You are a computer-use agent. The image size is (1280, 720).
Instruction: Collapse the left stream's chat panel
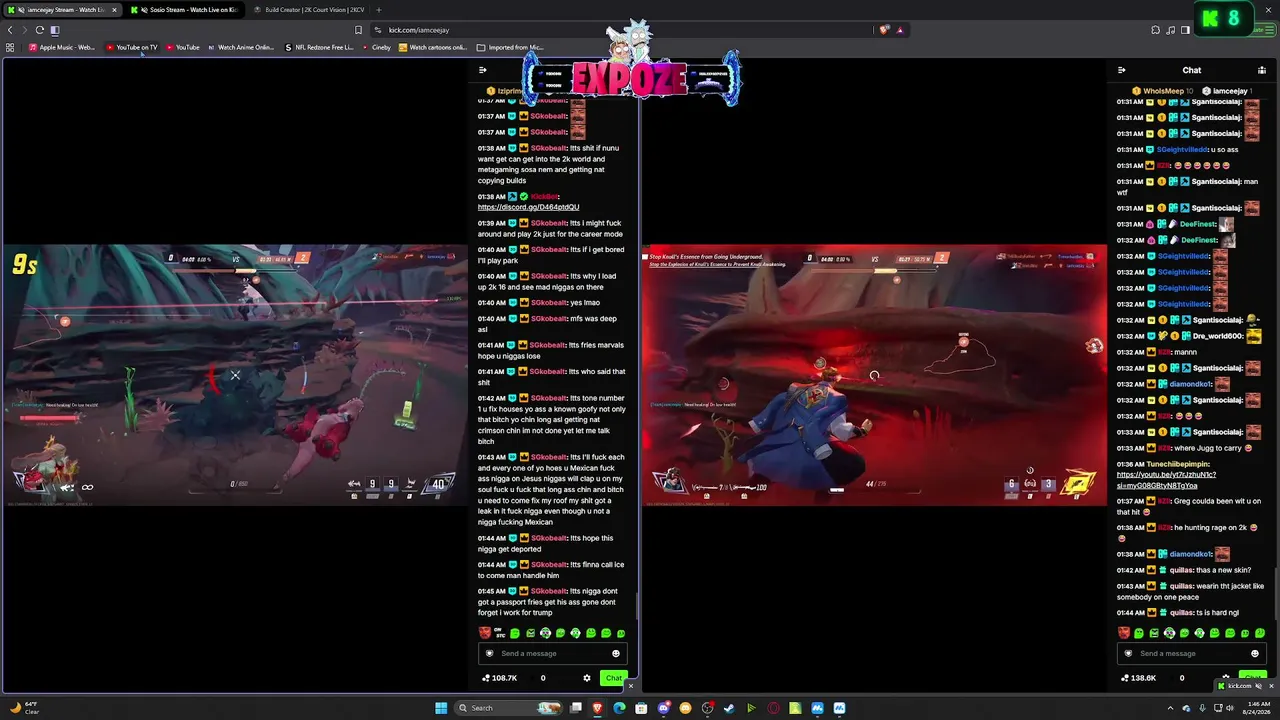point(483,70)
